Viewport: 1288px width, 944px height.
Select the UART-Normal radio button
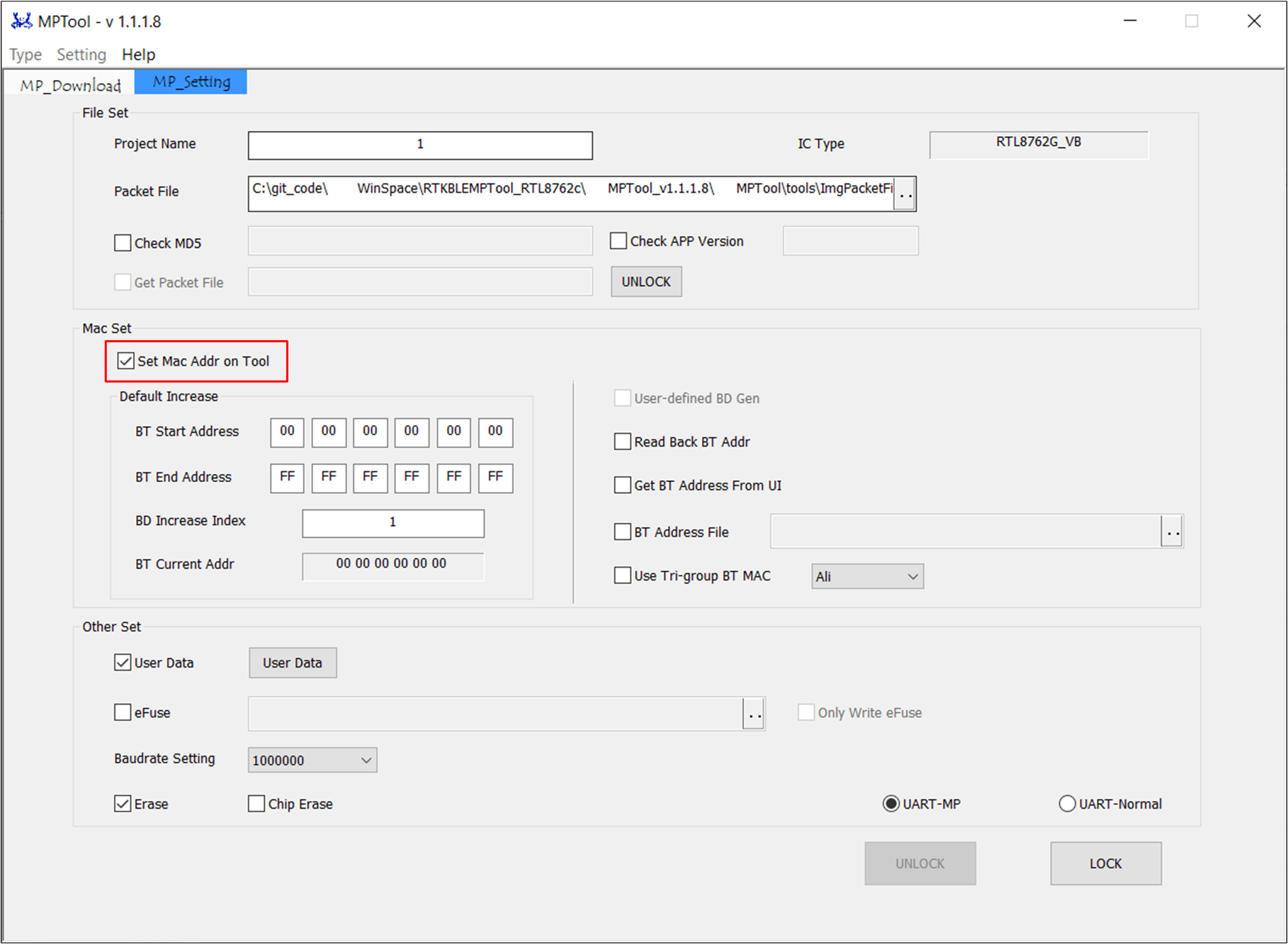click(x=1067, y=804)
